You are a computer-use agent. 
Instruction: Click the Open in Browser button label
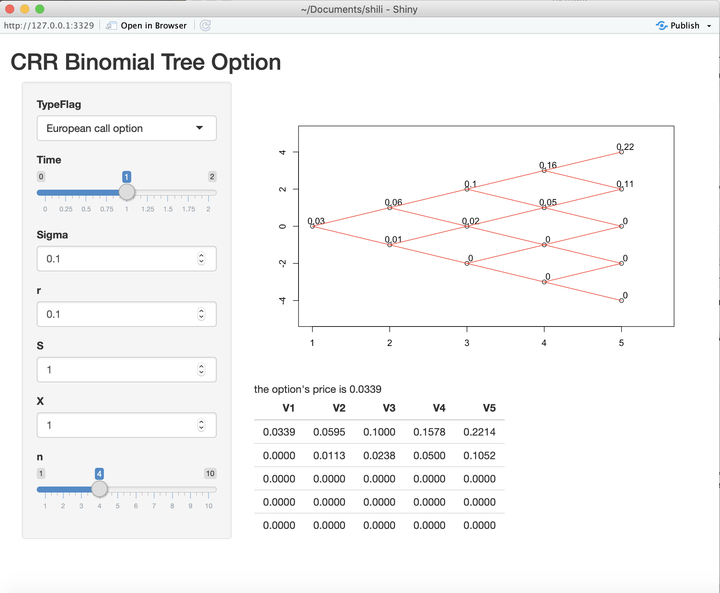153,25
